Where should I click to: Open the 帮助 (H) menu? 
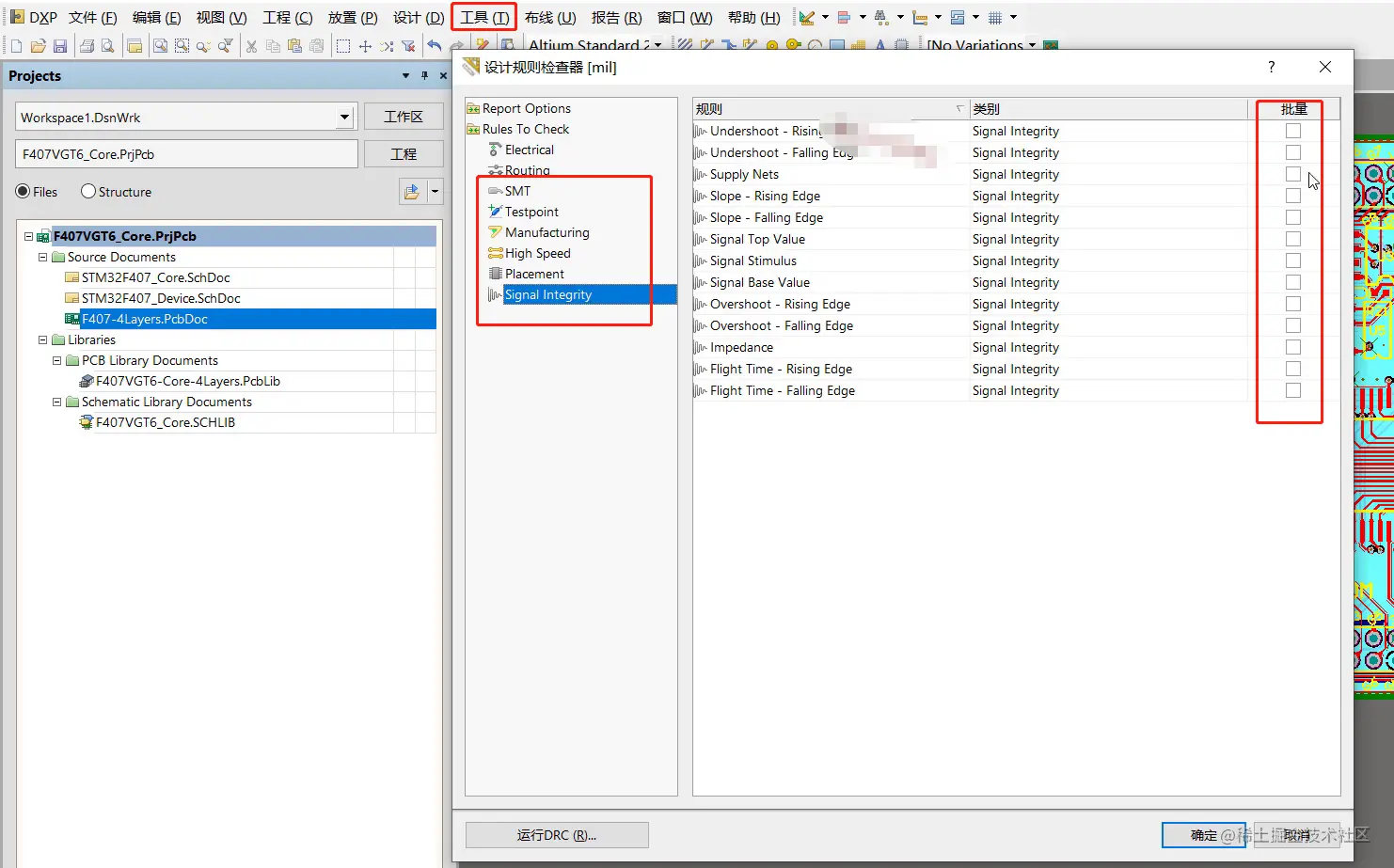(x=753, y=17)
